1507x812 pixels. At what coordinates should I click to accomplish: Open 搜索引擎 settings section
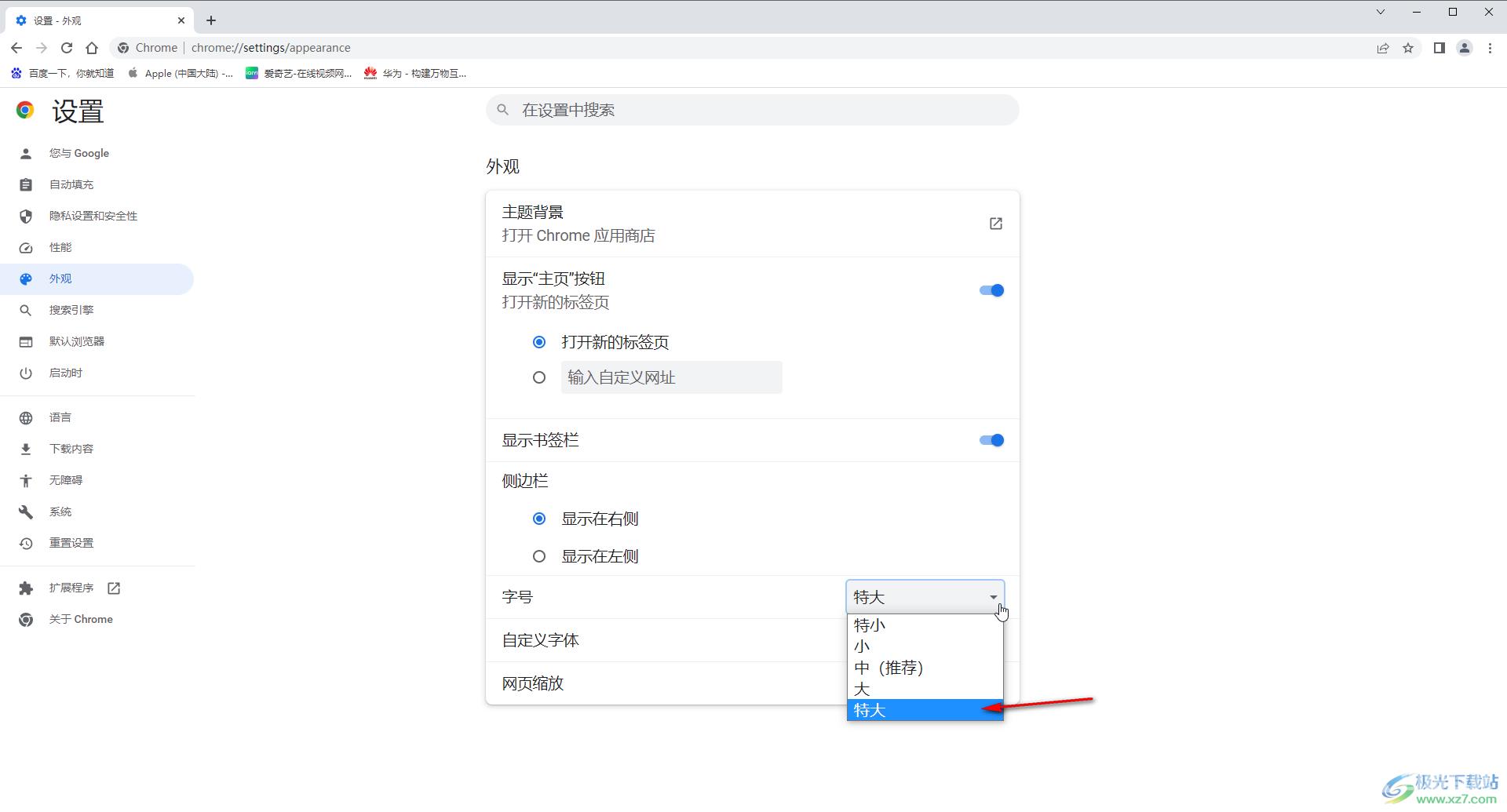pyautogui.click(x=97, y=310)
